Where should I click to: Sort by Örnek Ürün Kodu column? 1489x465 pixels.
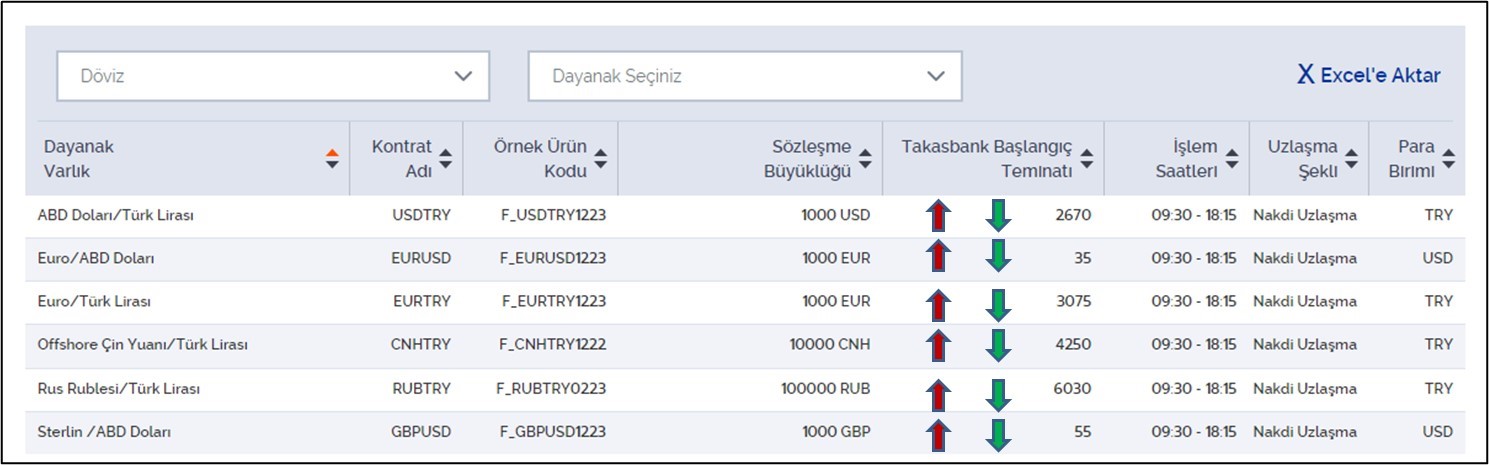pyautogui.click(x=601, y=158)
